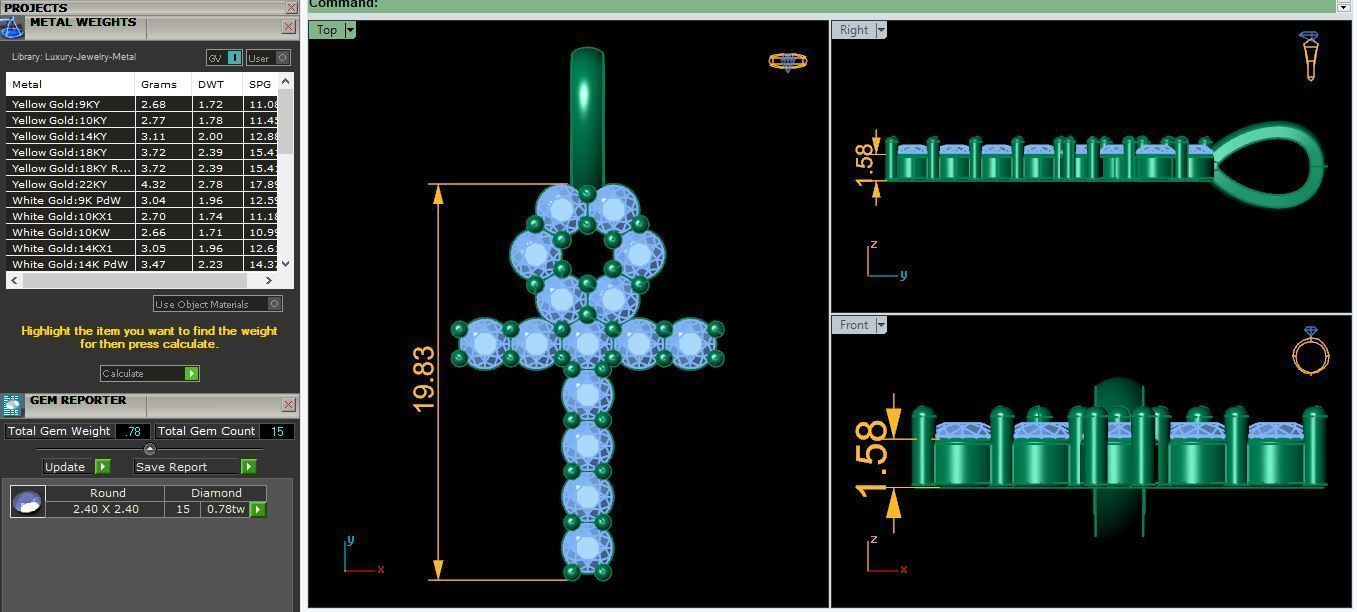Sort by the Grams column header

point(164,84)
